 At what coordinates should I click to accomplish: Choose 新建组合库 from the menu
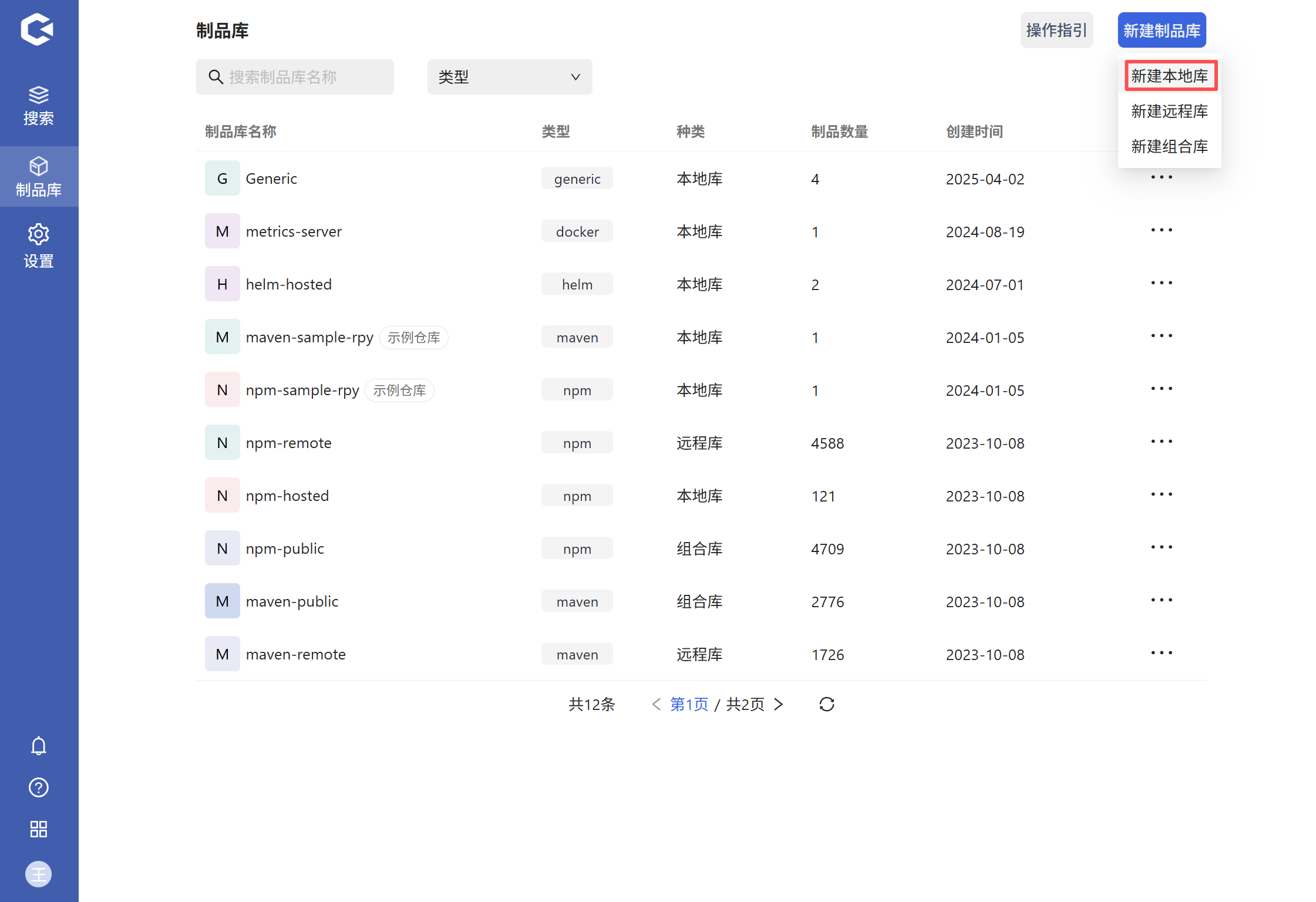(1169, 146)
